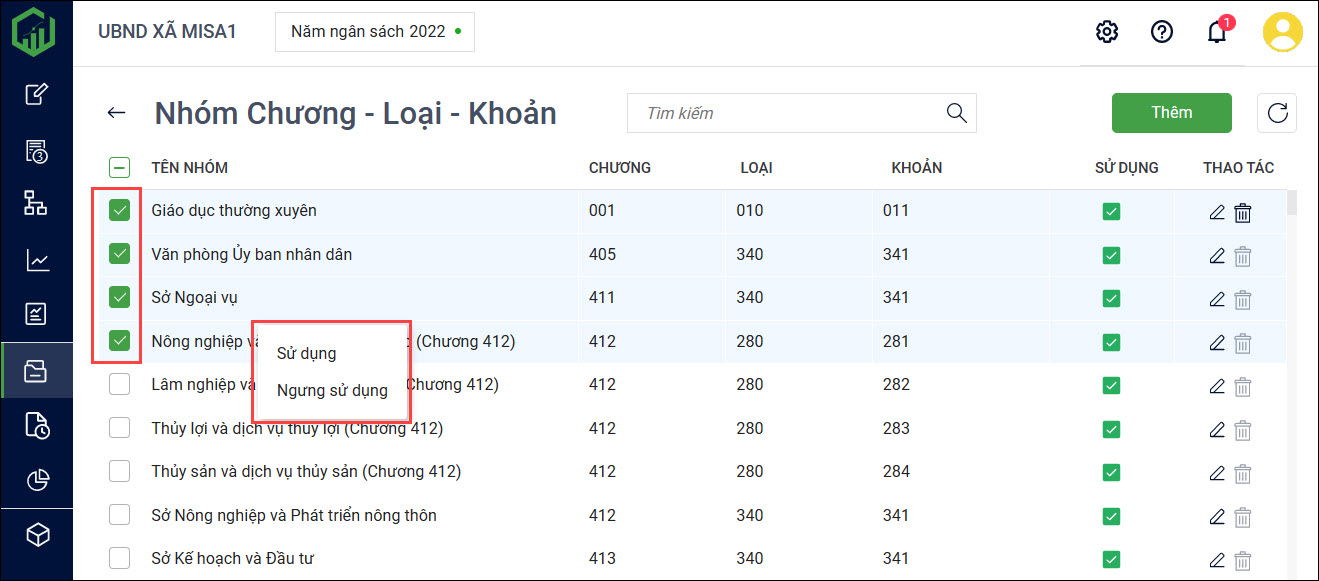Uncheck the Sở Ngoại vụ row checkbox
Viewport: 1319px width, 581px height.
point(120,297)
